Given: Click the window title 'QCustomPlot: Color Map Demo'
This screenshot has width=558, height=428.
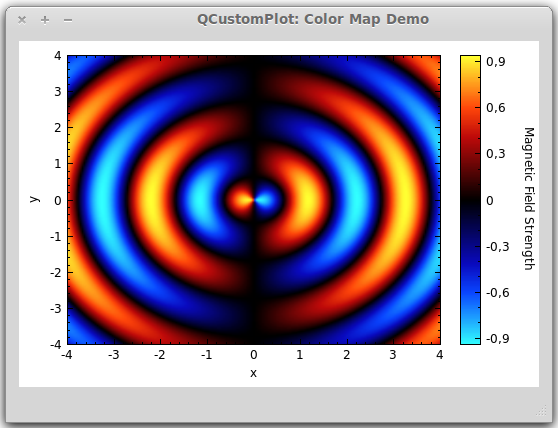Looking at the screenshot, I should click(313, 19).
